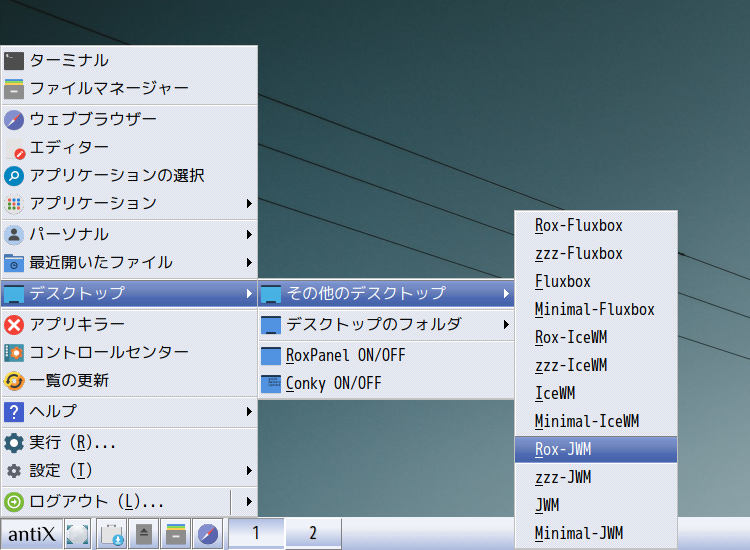Toggle RoxPanel ON/OFF

coord(386,355)
